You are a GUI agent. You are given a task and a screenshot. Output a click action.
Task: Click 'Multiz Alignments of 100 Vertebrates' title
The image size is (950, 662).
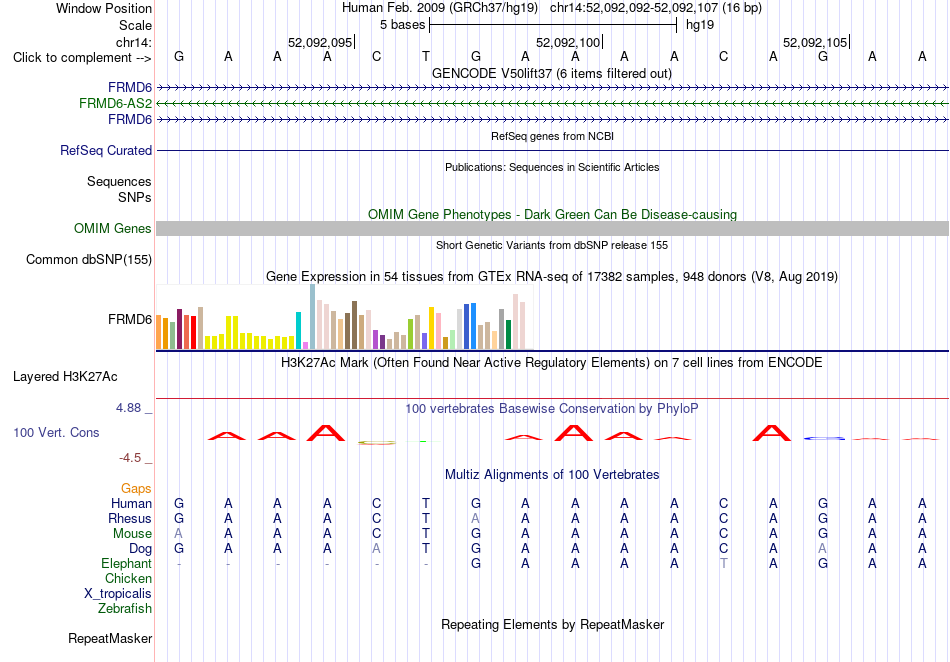tap(552, 475)
